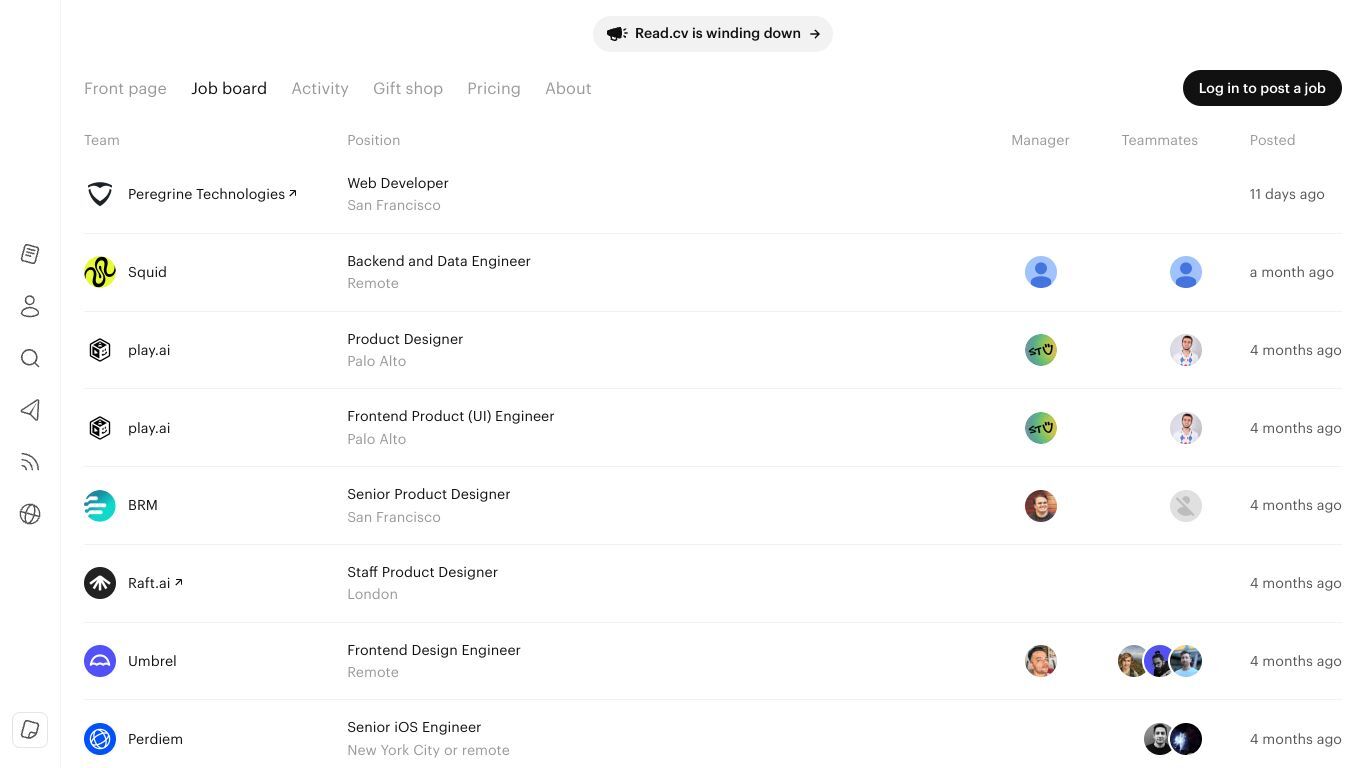The width and height of the screenshot is (1366, 768).
Task: Click Squid team name
Action: [147, 272]
